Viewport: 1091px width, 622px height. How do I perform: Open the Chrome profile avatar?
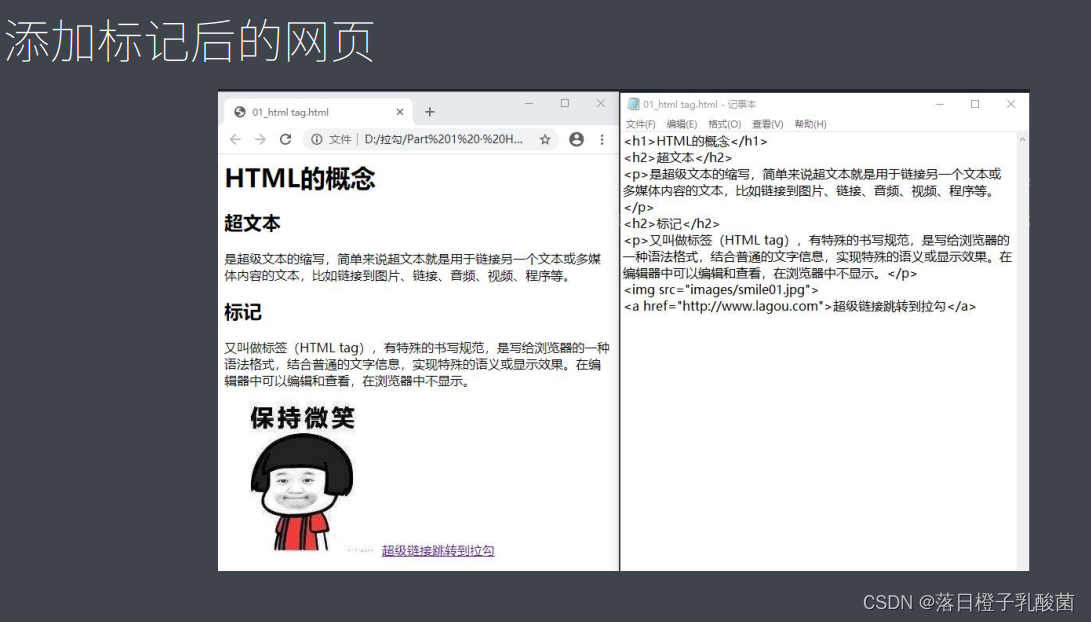click(x=577, y=140)
